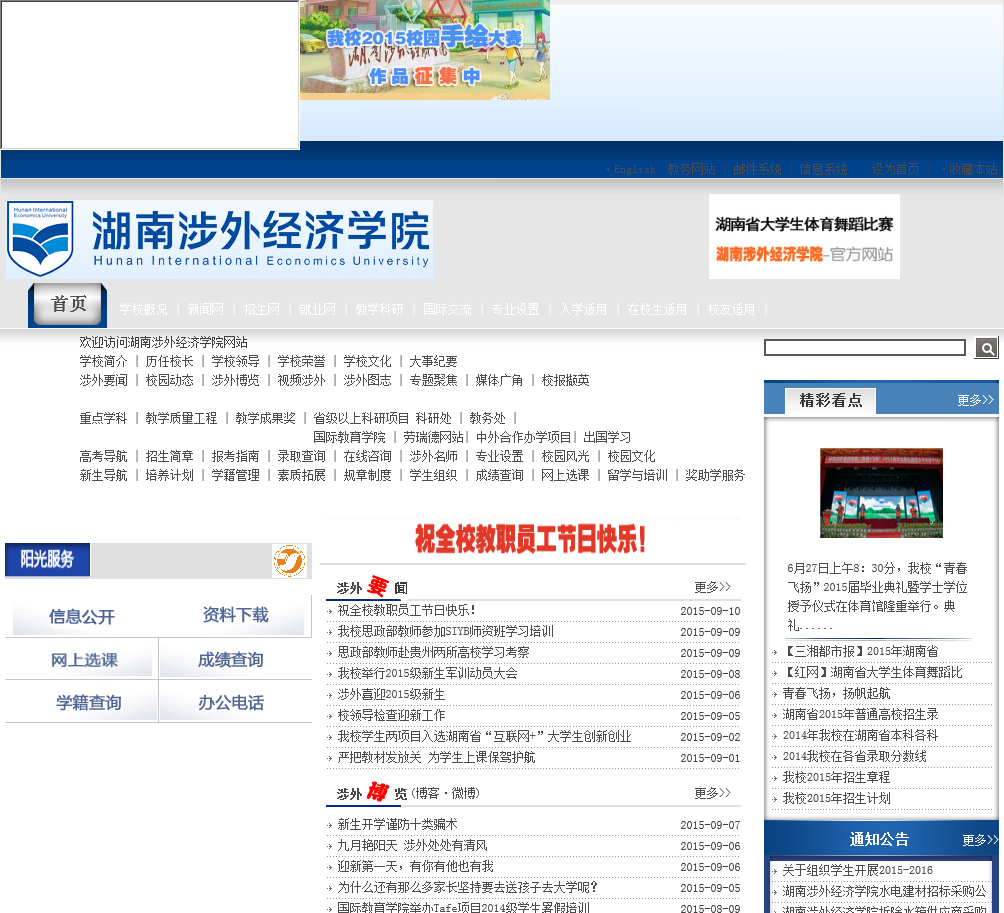Expand 更多 for 涉外博览 section
The width and height of the screenshot is (1004, 913).
[712, 793]
